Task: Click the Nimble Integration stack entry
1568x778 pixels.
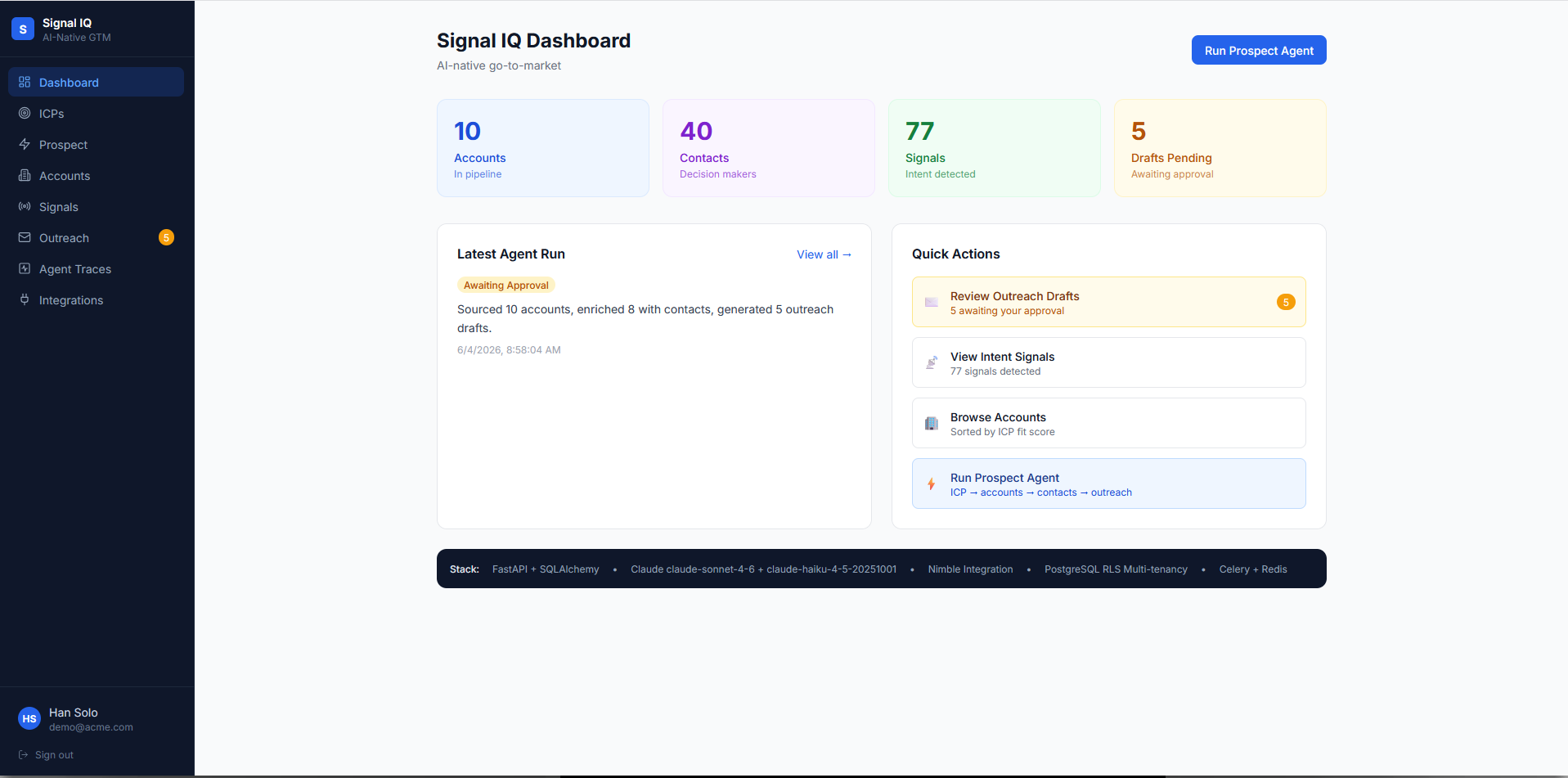Action: 970,569
